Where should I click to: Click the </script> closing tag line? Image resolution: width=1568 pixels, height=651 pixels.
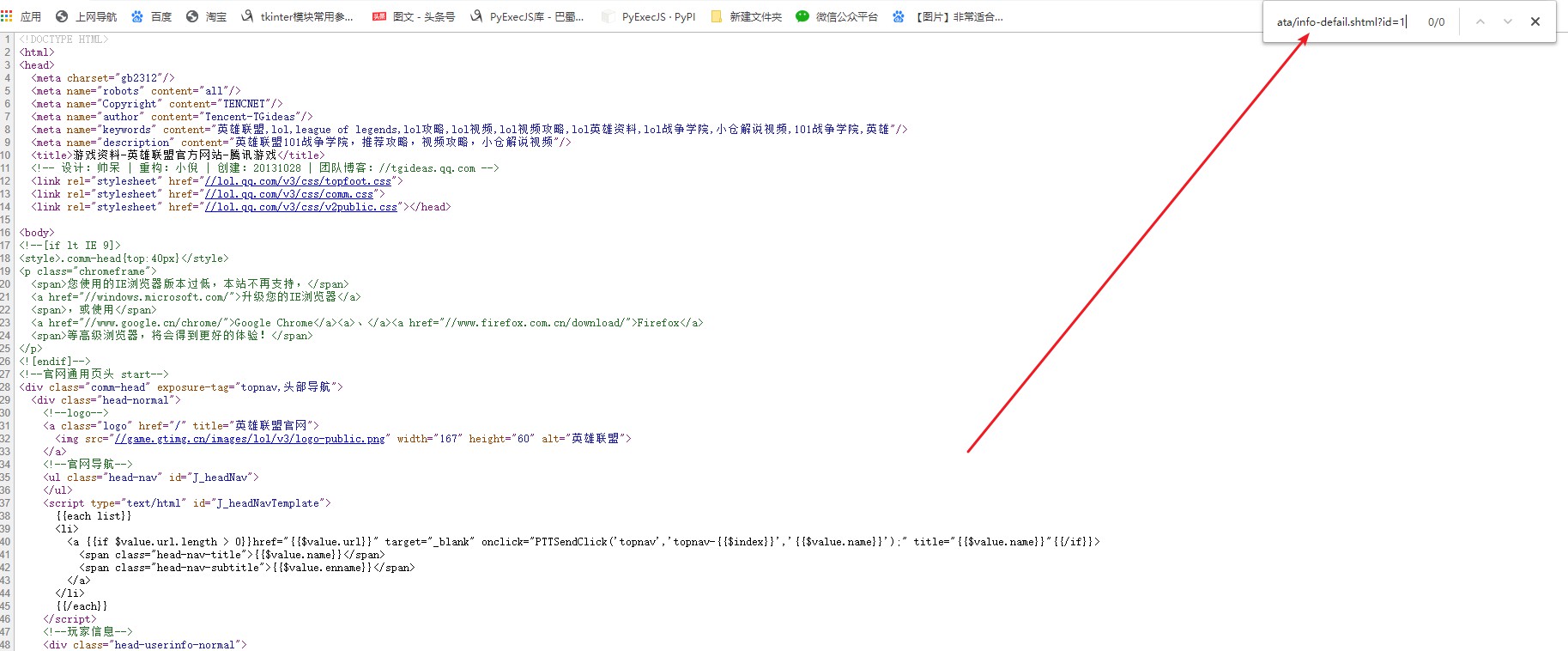click(70, 619)
